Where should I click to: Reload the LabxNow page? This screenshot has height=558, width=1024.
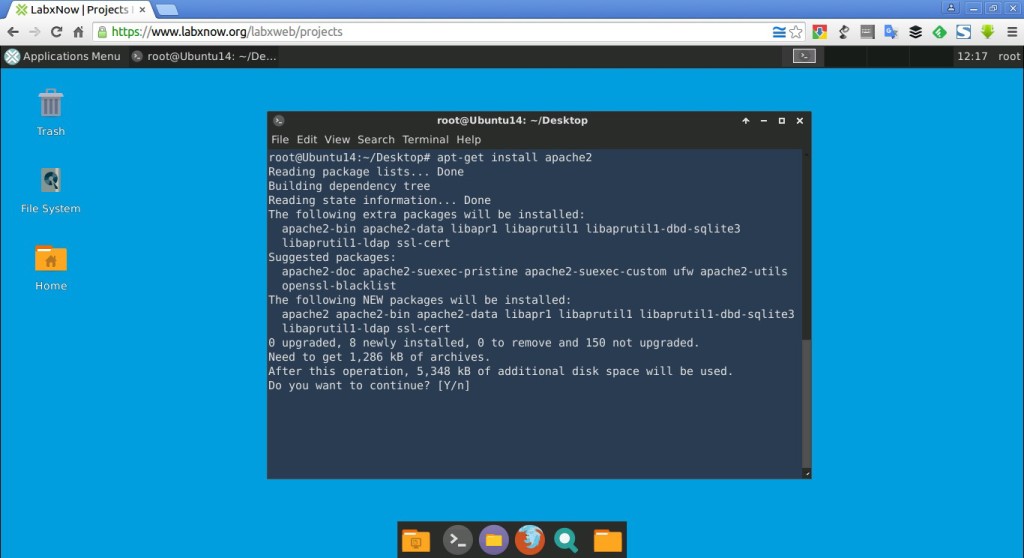coord(56,31)
